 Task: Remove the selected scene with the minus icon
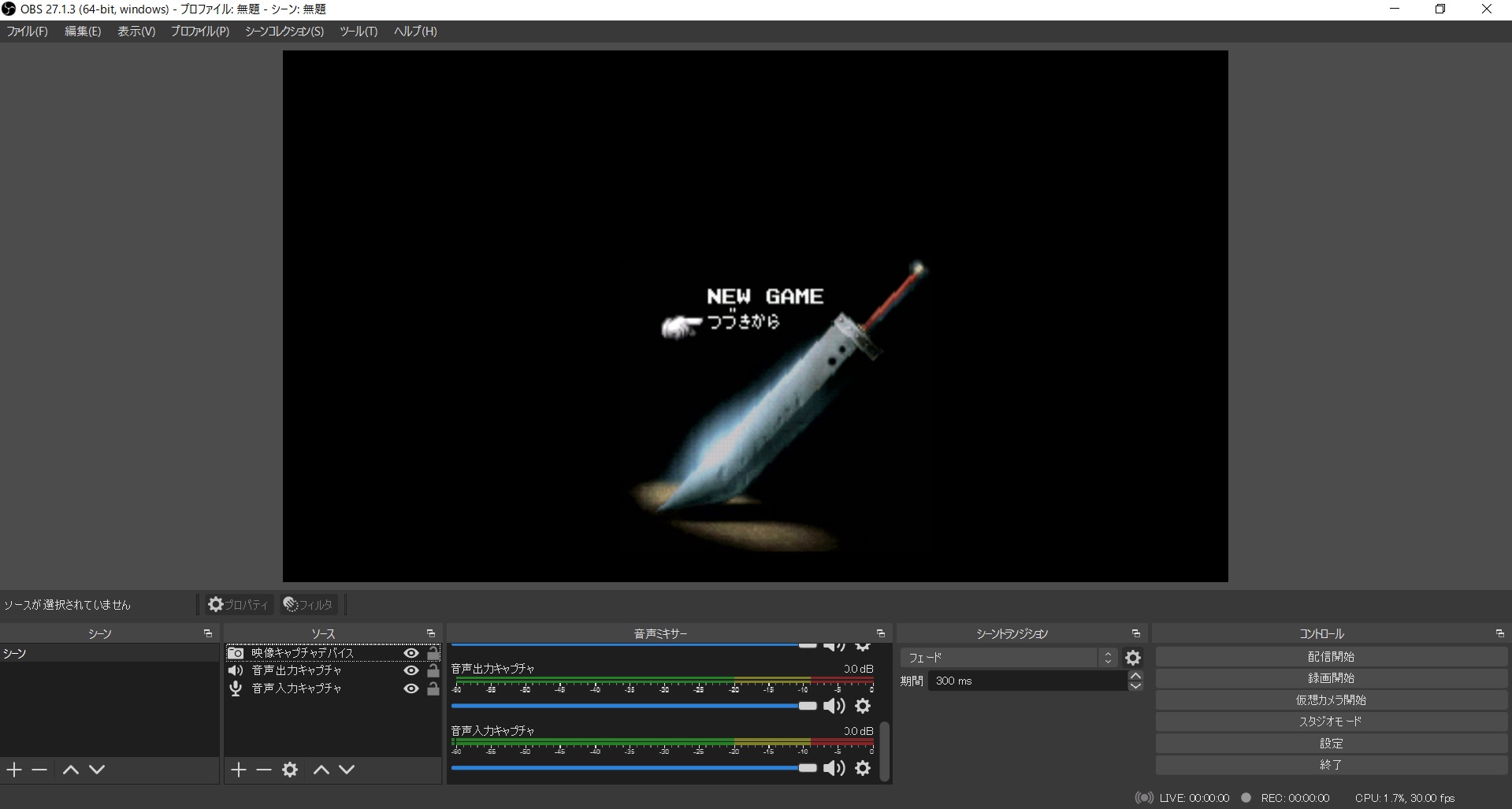click(x=39, y=770)
